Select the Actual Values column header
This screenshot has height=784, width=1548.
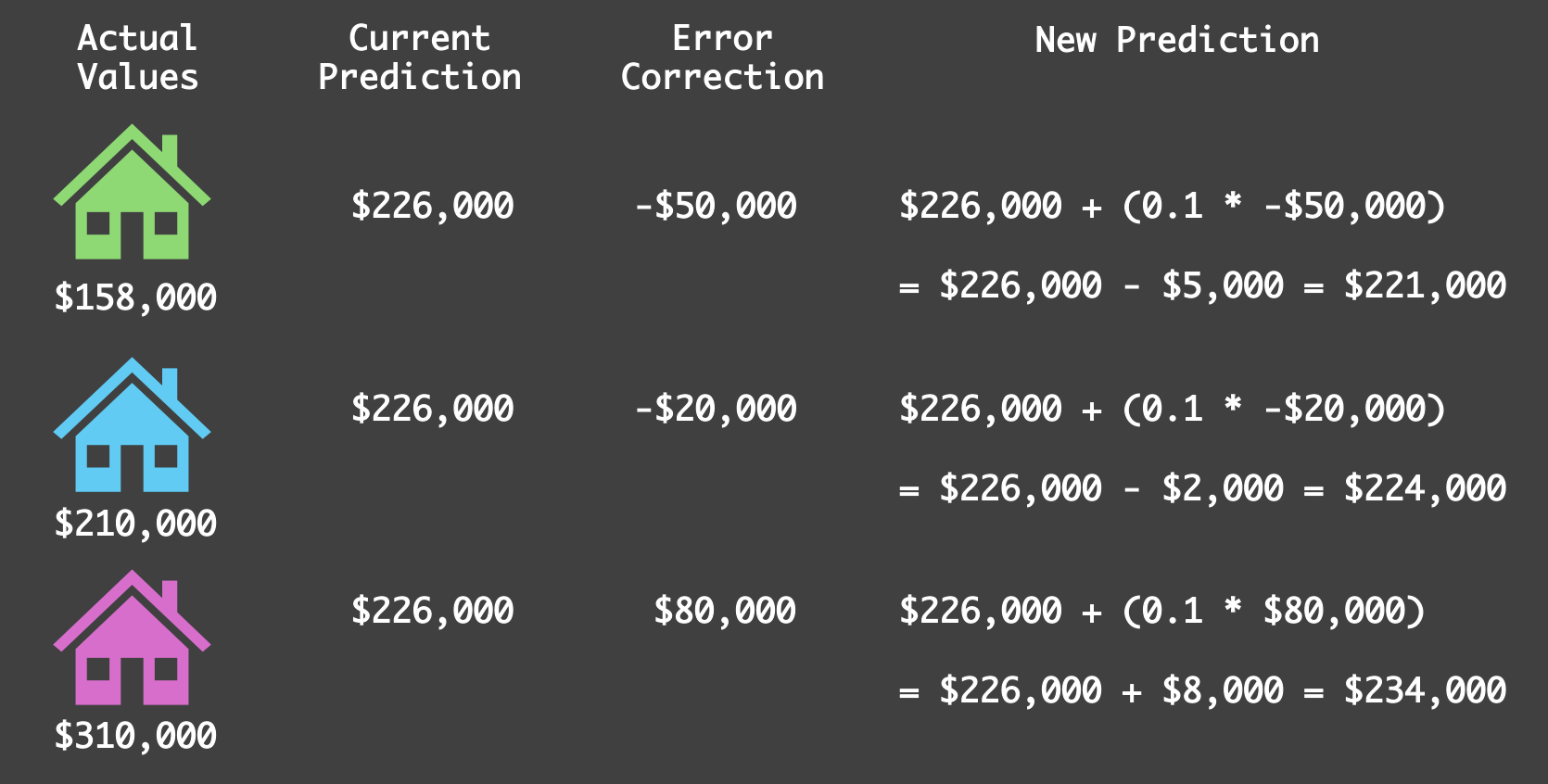coord(137,57)
